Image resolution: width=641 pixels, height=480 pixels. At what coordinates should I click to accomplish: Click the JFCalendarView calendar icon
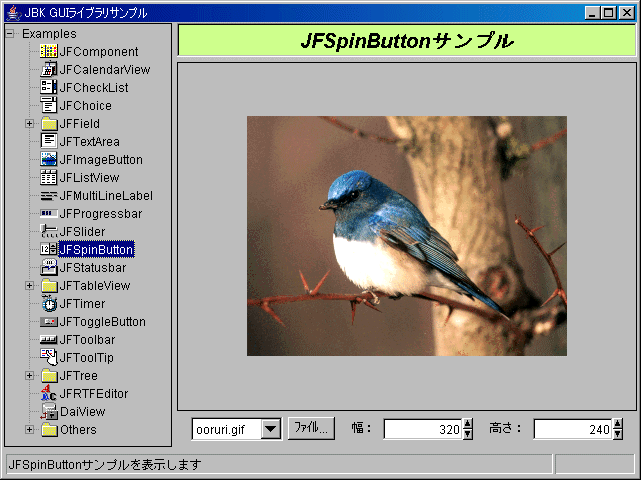[49, 69]
